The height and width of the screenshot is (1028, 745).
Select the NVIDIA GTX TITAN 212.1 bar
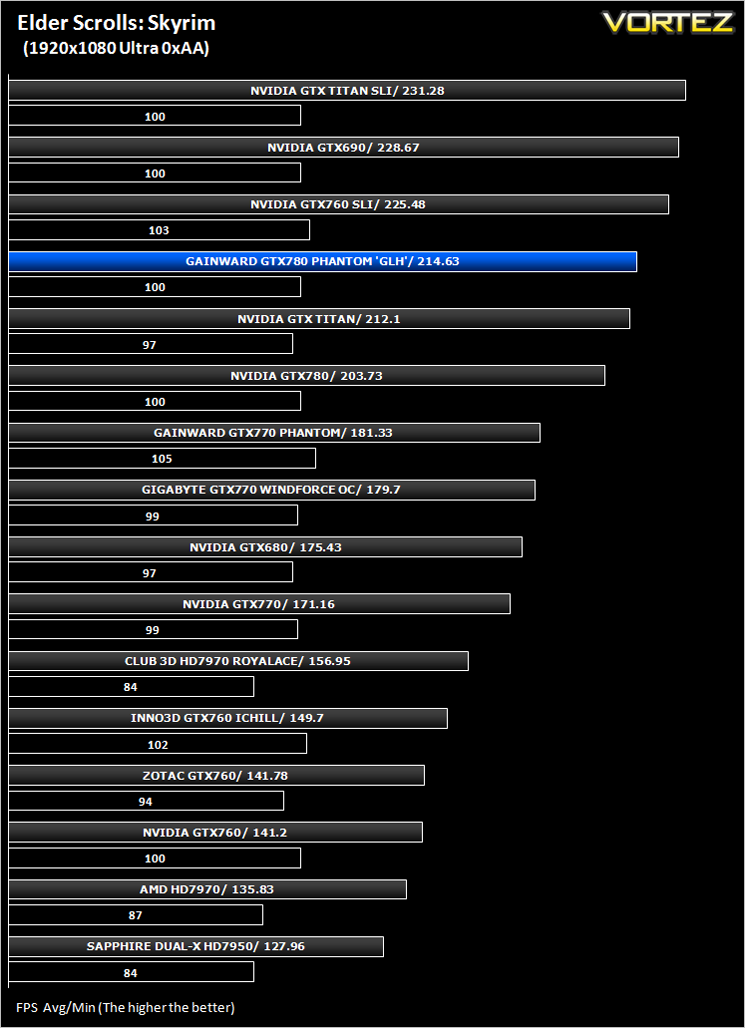pos(319,319)
